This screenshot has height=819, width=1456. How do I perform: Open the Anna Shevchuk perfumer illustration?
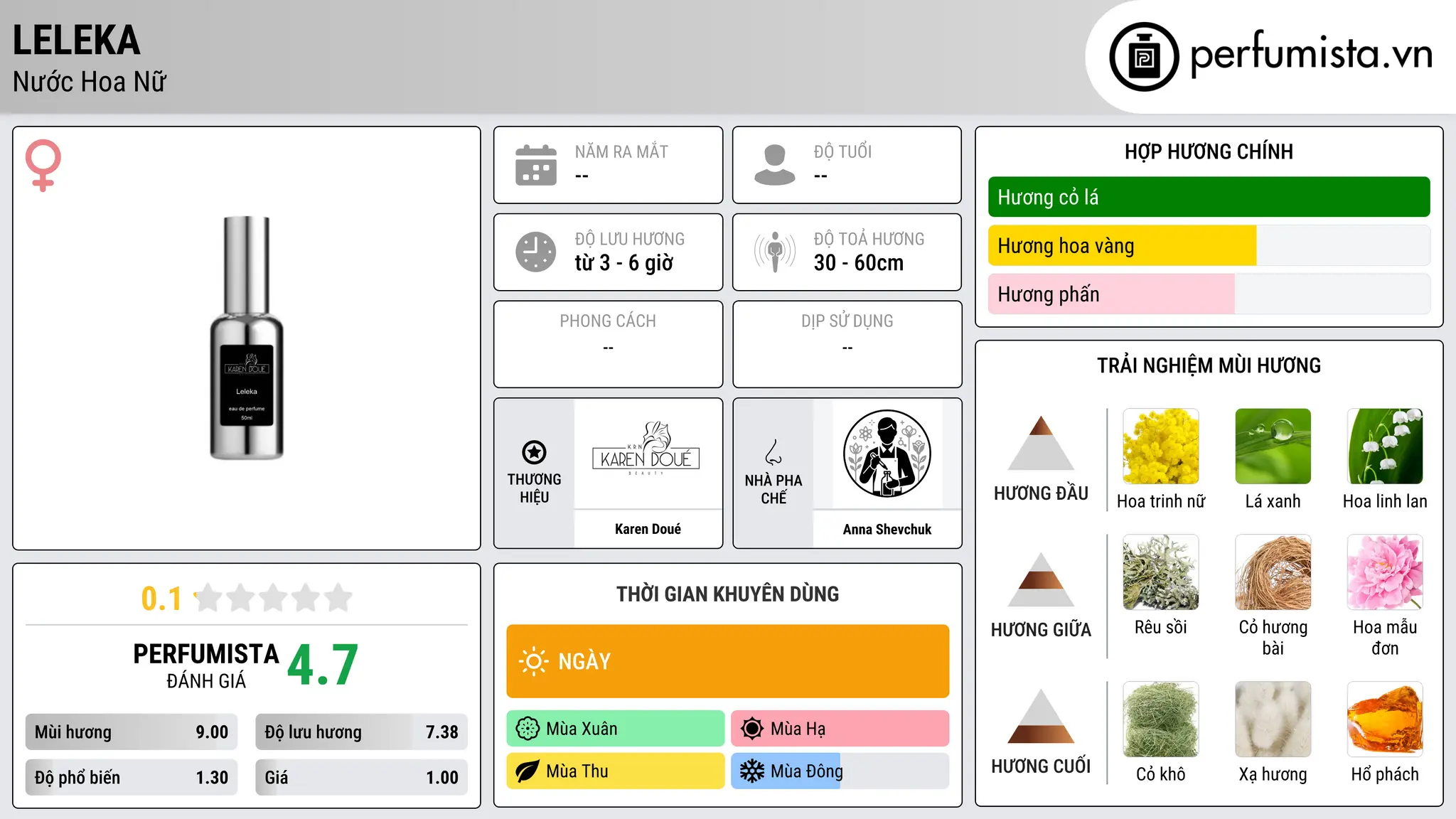(887, 454)
